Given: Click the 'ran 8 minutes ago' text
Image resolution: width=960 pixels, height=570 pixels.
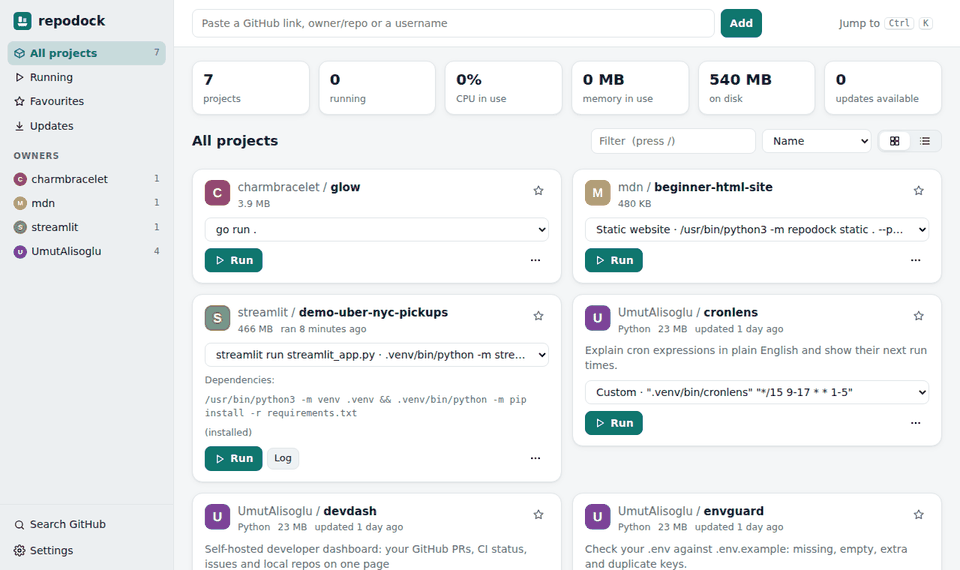Looking at the screenshot, I should pos(323,329).
